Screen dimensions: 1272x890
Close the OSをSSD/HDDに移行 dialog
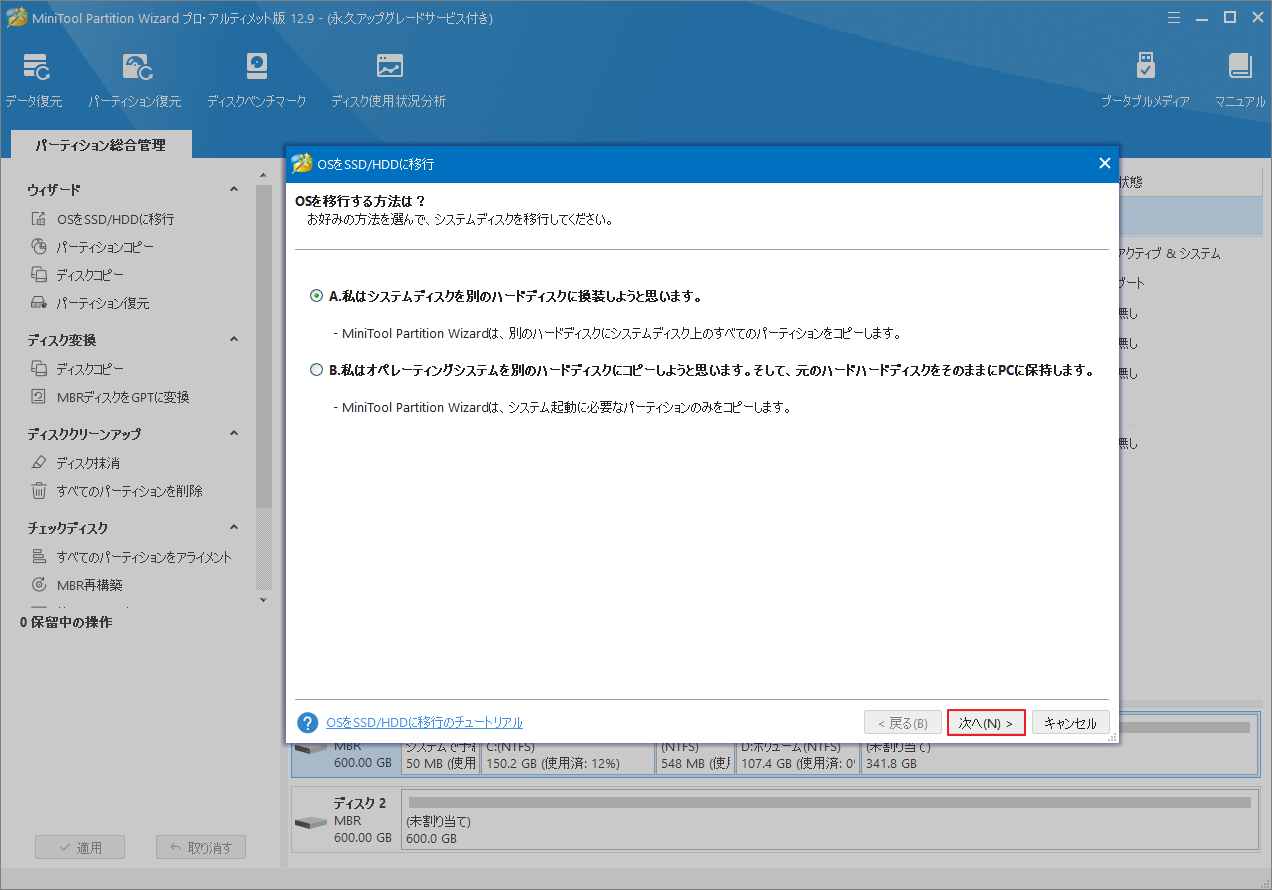coord(1104,163)
